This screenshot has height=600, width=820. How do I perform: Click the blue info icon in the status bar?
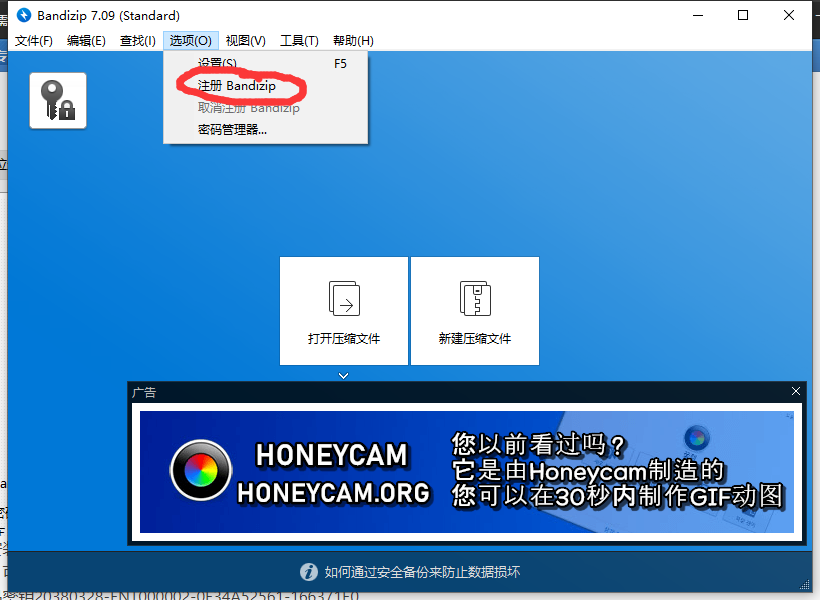[x=309, y=572]
